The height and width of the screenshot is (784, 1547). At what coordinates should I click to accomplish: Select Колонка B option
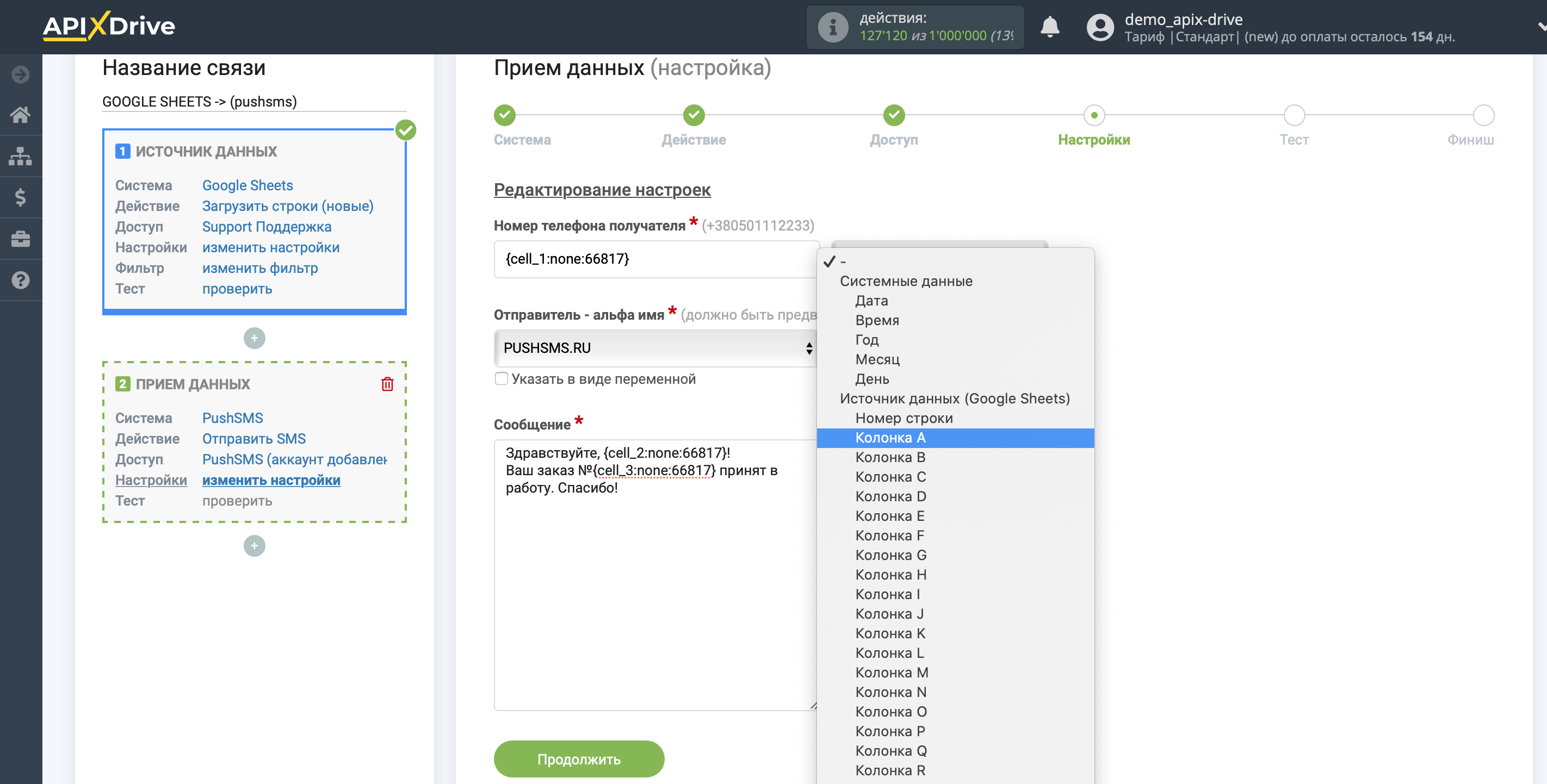(x=955, y=457)
